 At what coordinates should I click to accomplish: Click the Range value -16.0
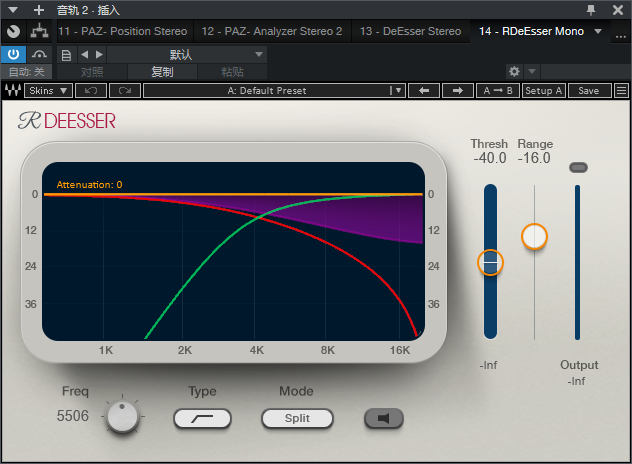point(534,158)
